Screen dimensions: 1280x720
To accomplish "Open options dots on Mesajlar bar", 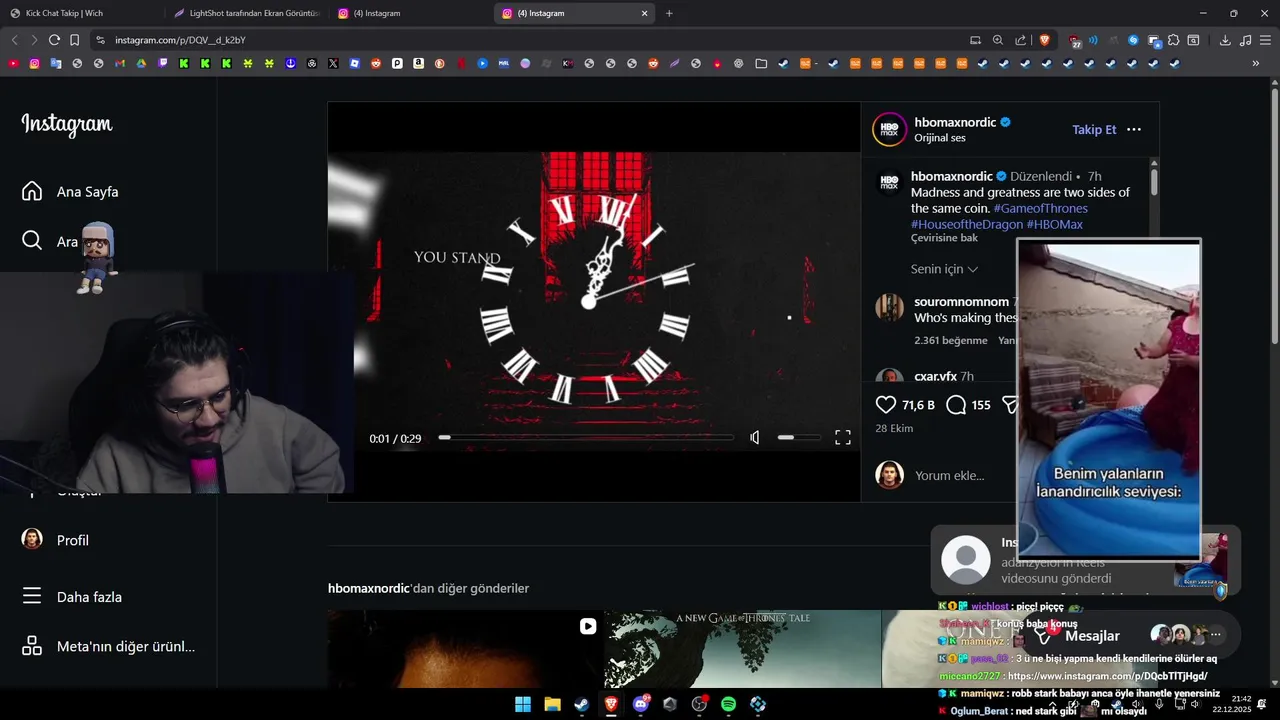I will (1216, 634).
